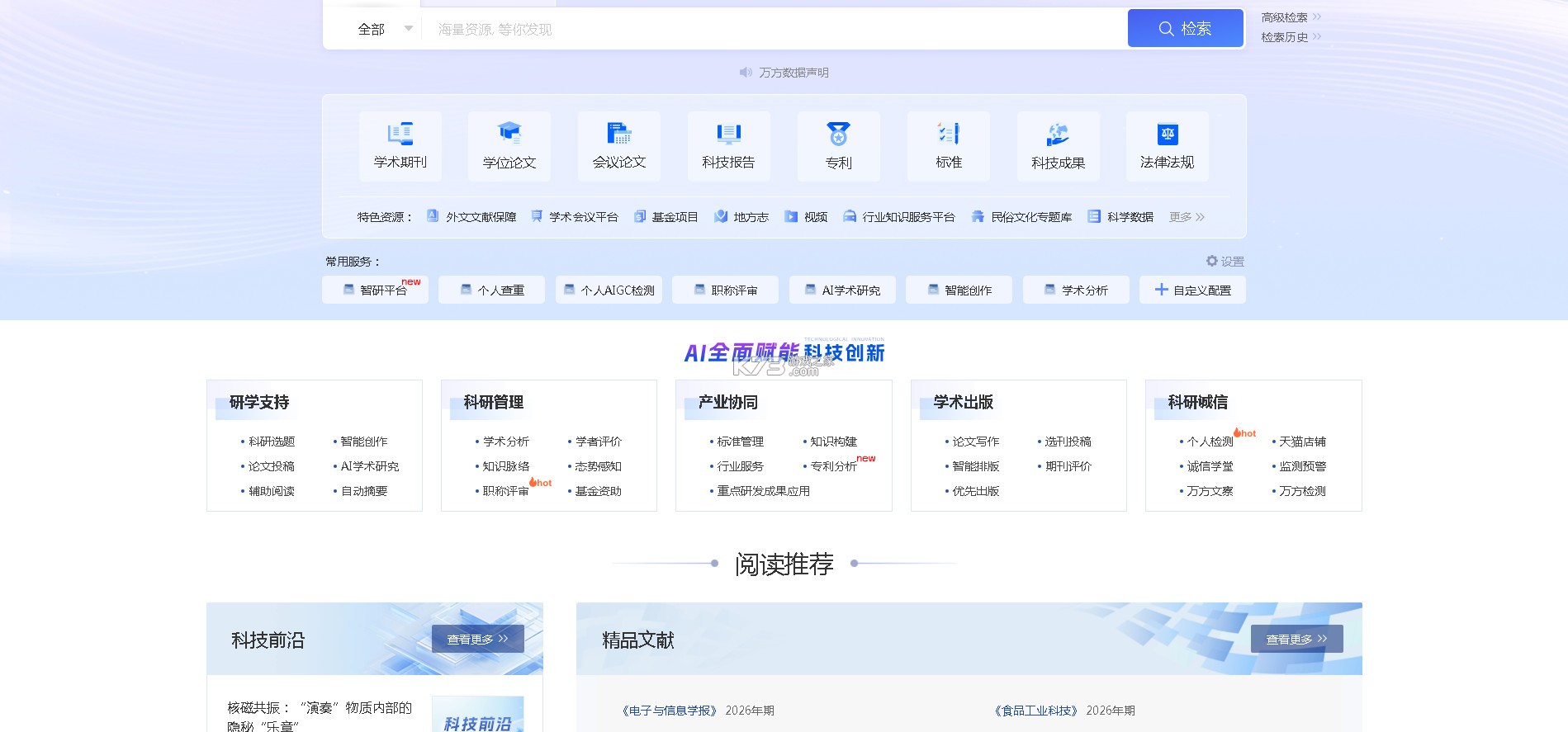Image resolution: width=1568 pixels, height=732 pixels.
Task: Click the 行业知识服务平台 icon
Action: pyautogui.click(x=850, y=216)
